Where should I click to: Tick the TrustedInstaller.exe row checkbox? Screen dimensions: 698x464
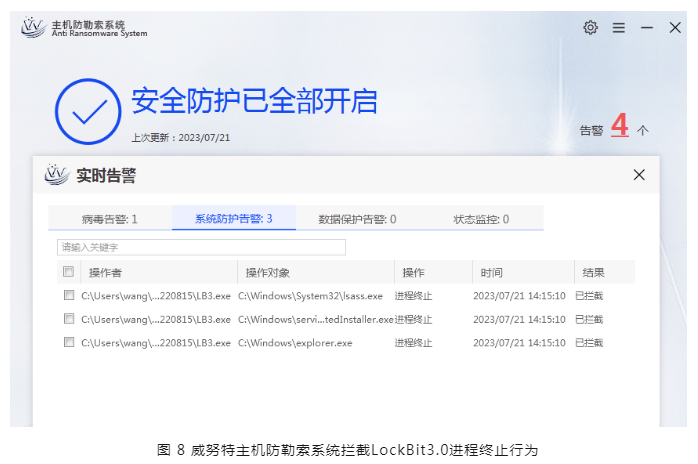69,319
